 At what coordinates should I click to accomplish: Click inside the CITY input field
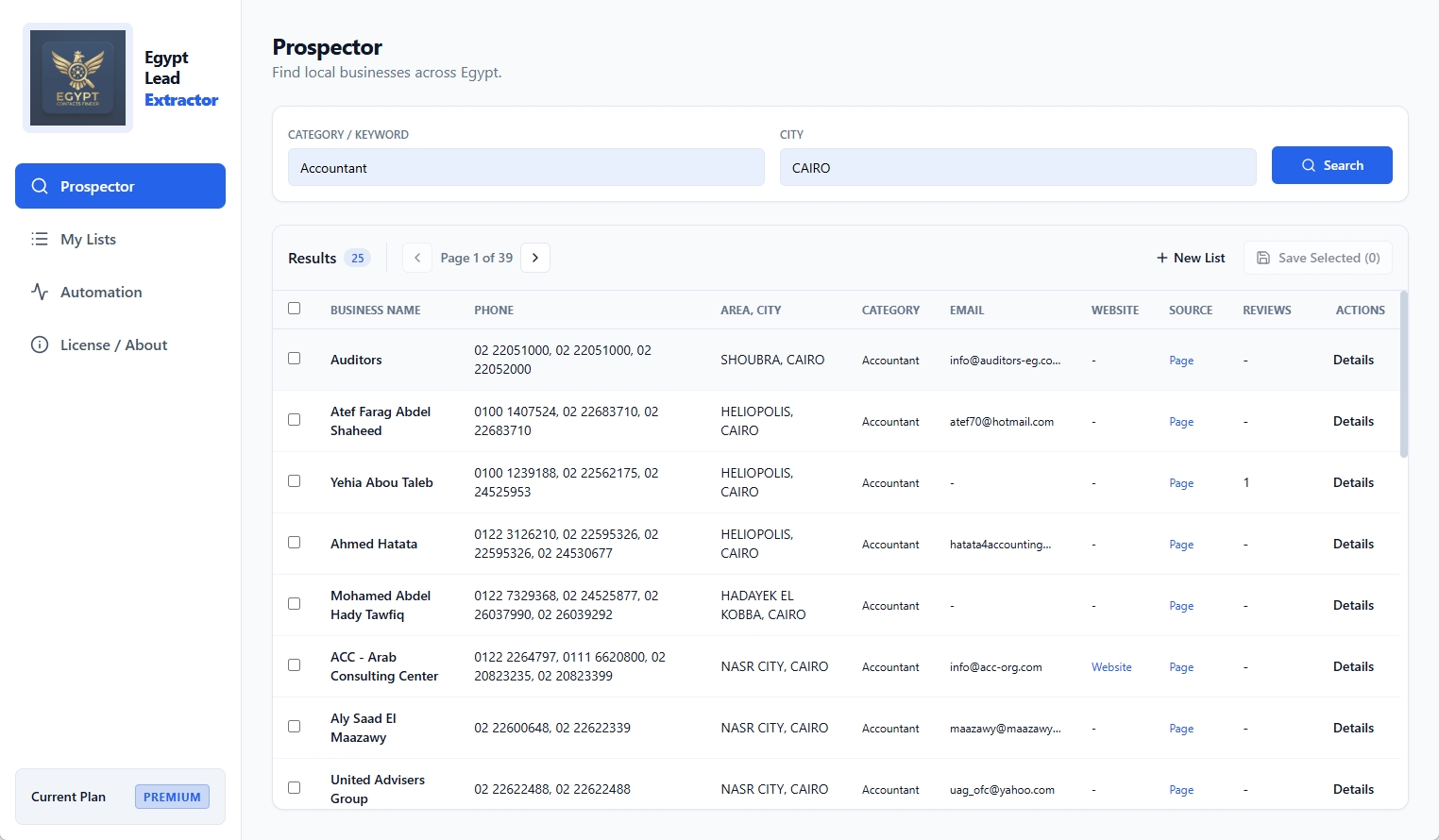click(1018, 167)
